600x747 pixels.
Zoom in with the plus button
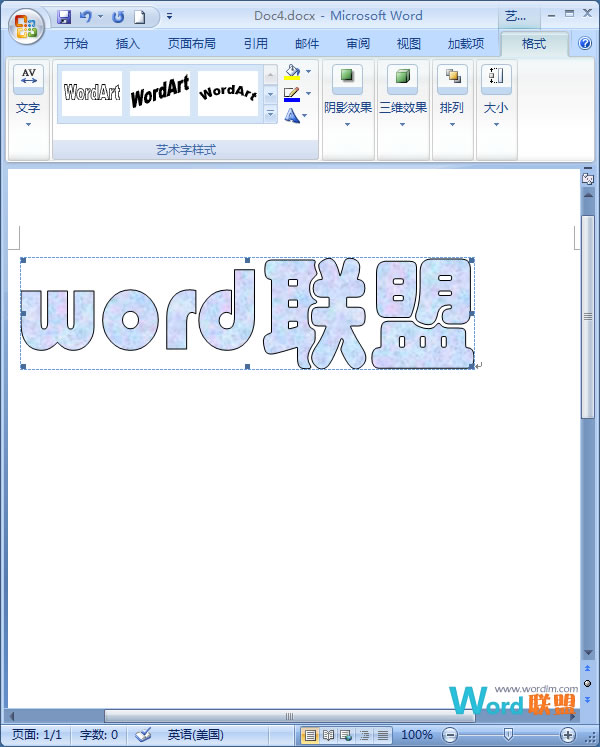click(568, 735)
